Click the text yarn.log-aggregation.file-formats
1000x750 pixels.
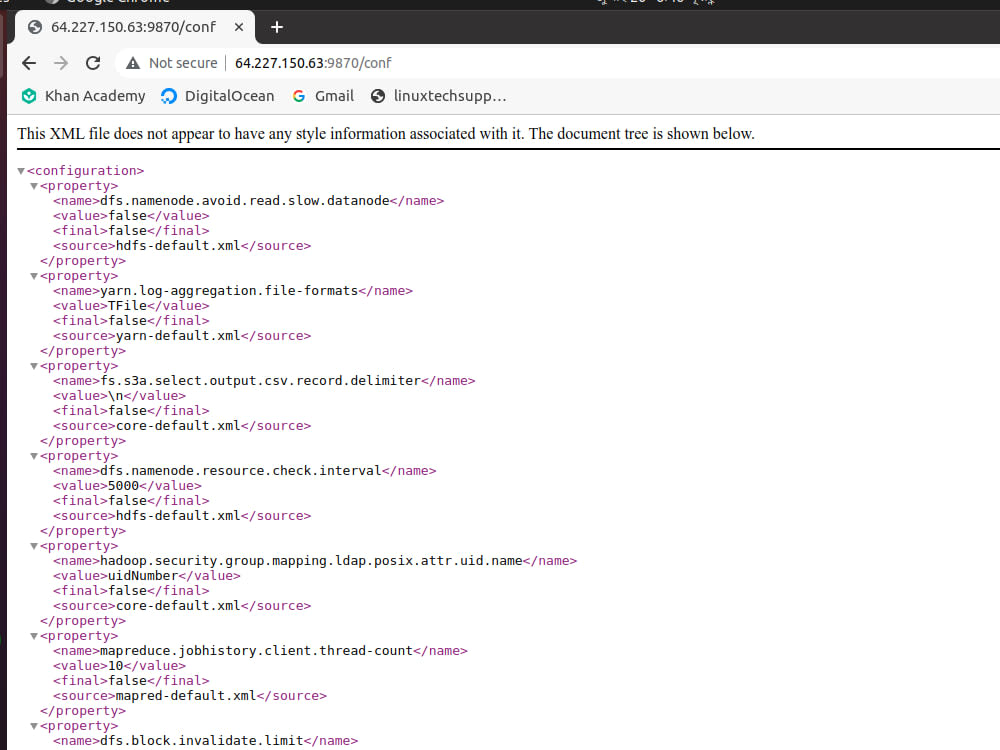[229, 291]
